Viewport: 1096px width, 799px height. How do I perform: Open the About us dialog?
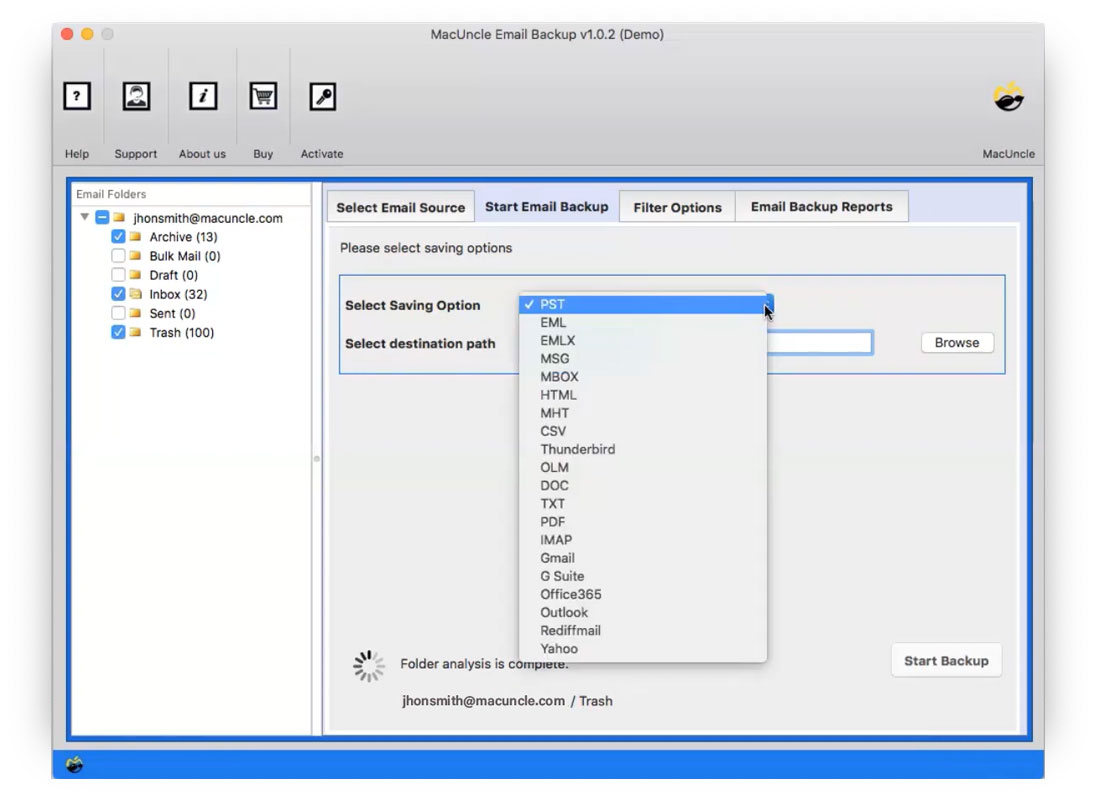point(203,96)
